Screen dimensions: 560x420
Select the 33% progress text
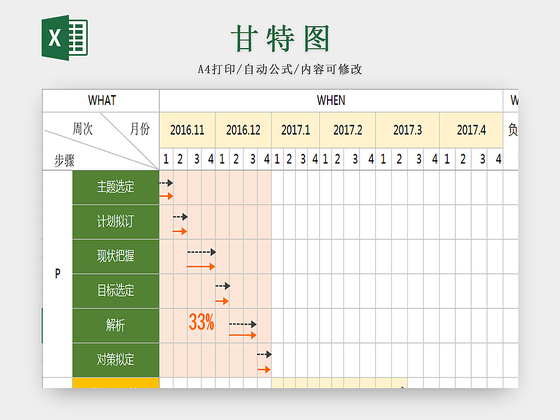[201, 322]
